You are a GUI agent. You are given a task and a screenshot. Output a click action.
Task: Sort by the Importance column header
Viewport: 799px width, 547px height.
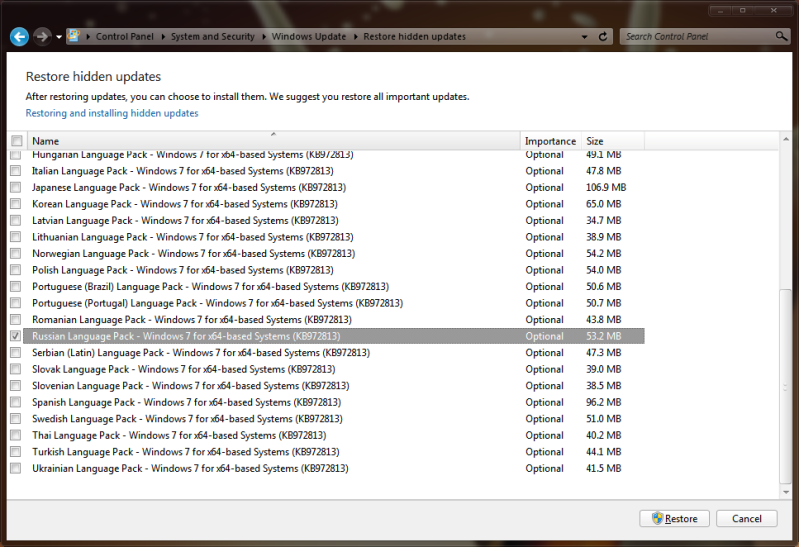click(551, 141)
